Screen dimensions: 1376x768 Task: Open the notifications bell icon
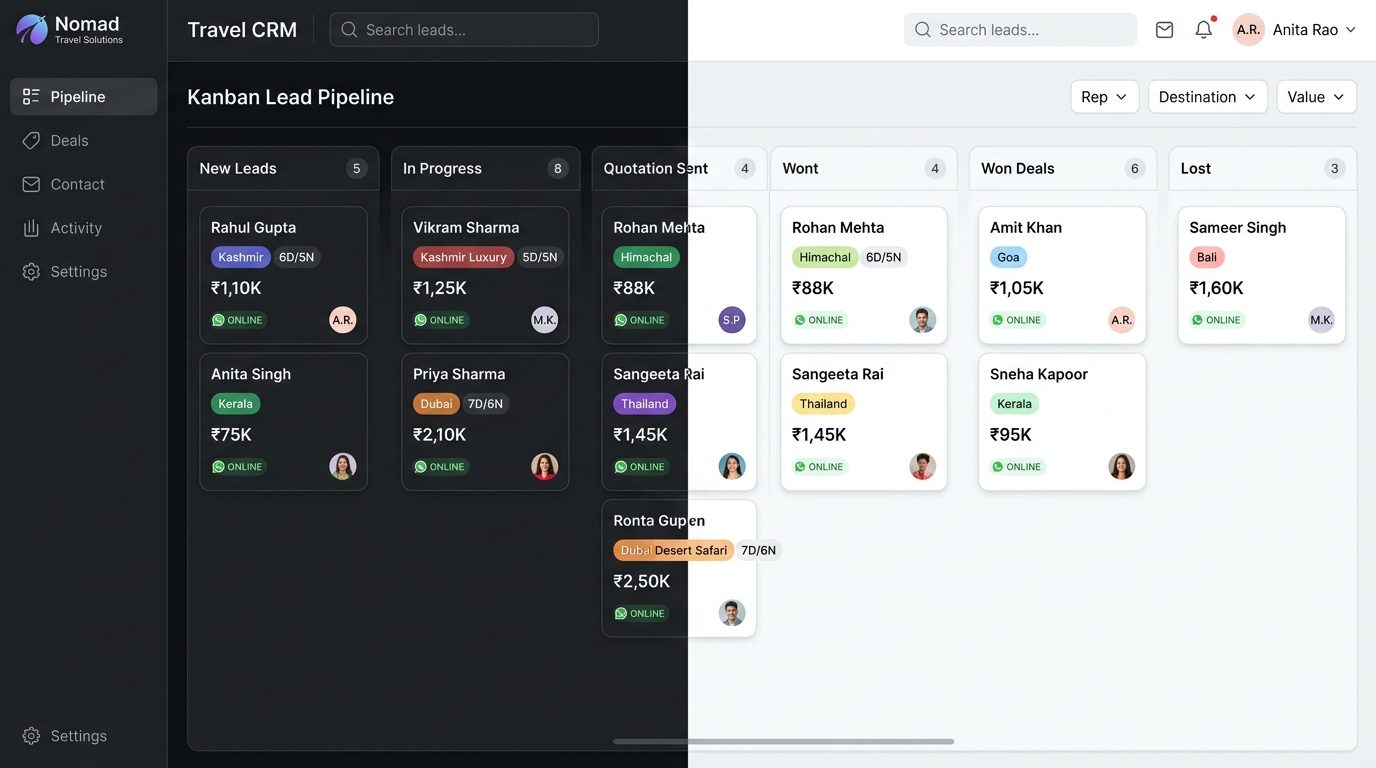(x=1204, y=30)
